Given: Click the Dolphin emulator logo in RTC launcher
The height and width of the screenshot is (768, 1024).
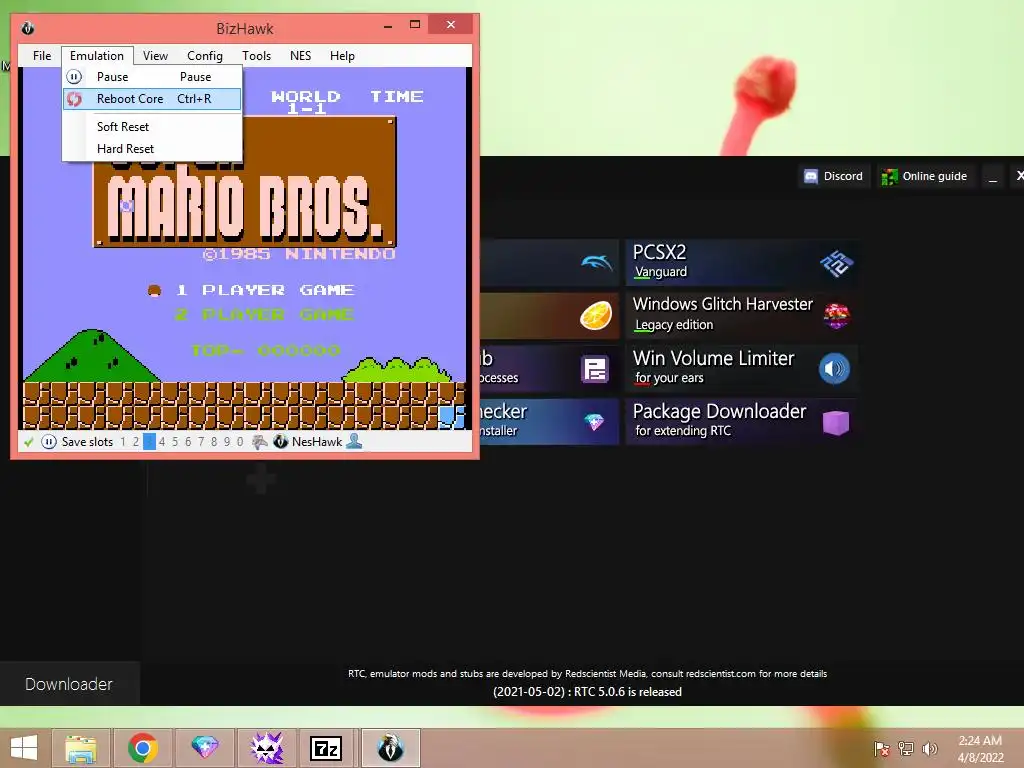Looking at the screenshot, I should pyautogui.click(x=597, y=263).
